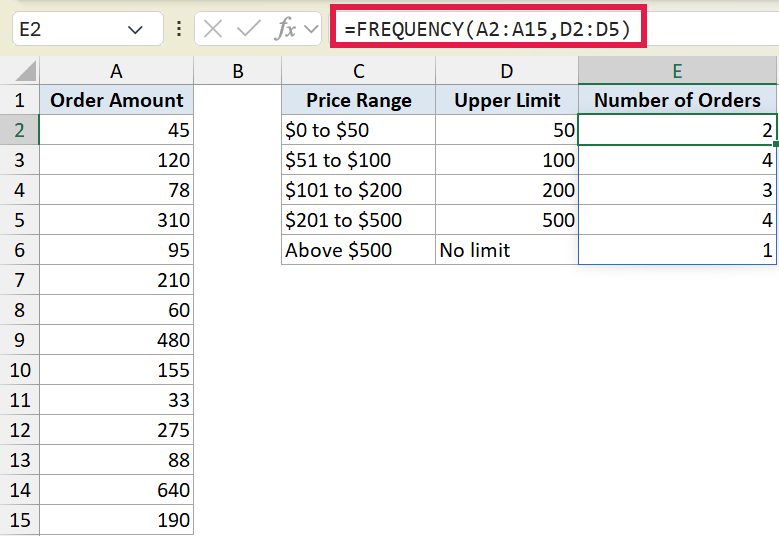This screenshot has width=779, height=536.
Task: Expand the dropdown arrow beside fx
Action: (312, 29)
